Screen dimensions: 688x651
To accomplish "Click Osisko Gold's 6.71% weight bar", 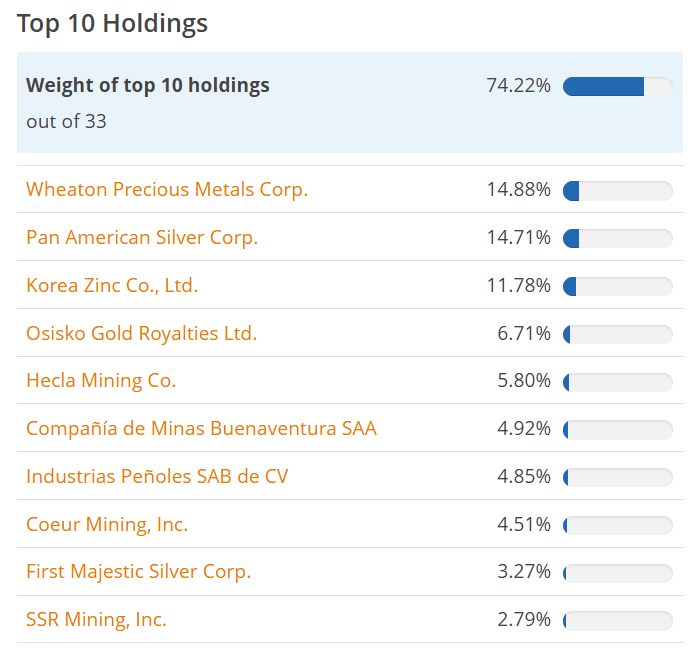I will click(618, 334).
